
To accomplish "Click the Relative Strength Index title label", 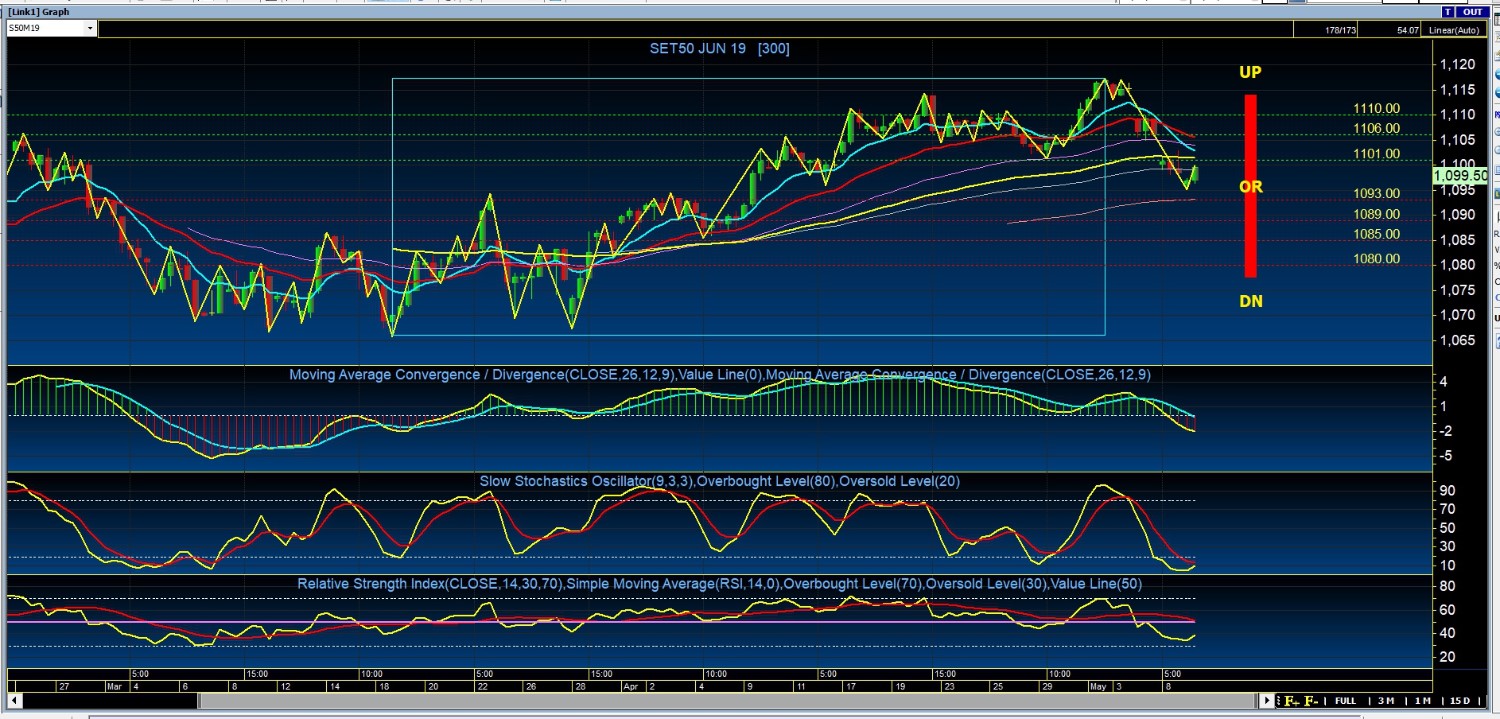I will pos(720,583).
